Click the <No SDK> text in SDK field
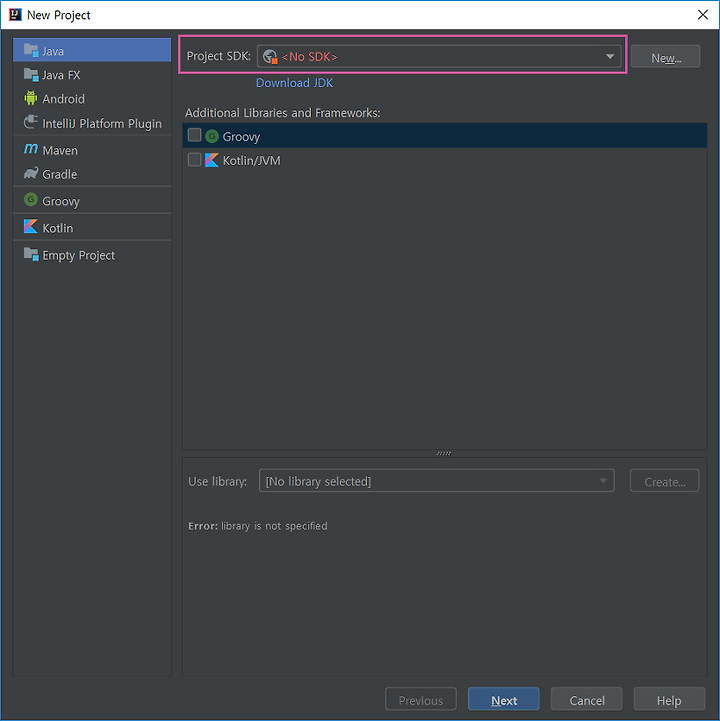Screen dimensions: 720x721 (x=309, y=57)
